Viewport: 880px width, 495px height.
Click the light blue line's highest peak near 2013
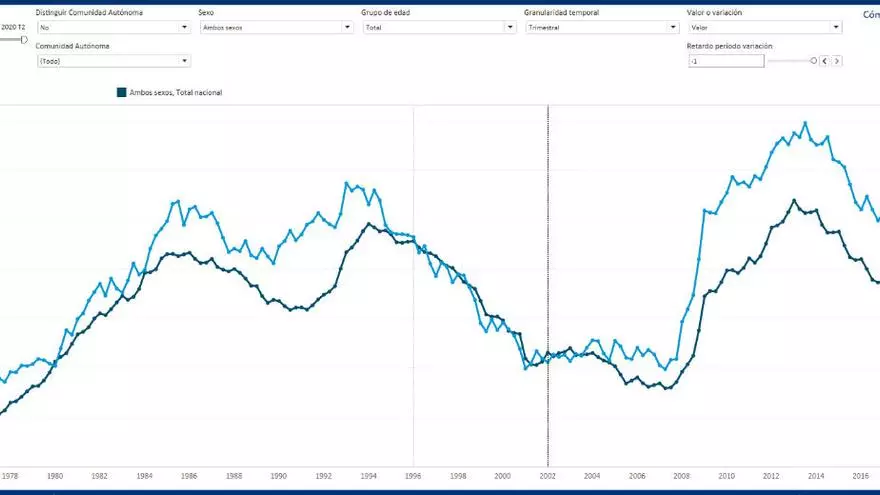805,124
